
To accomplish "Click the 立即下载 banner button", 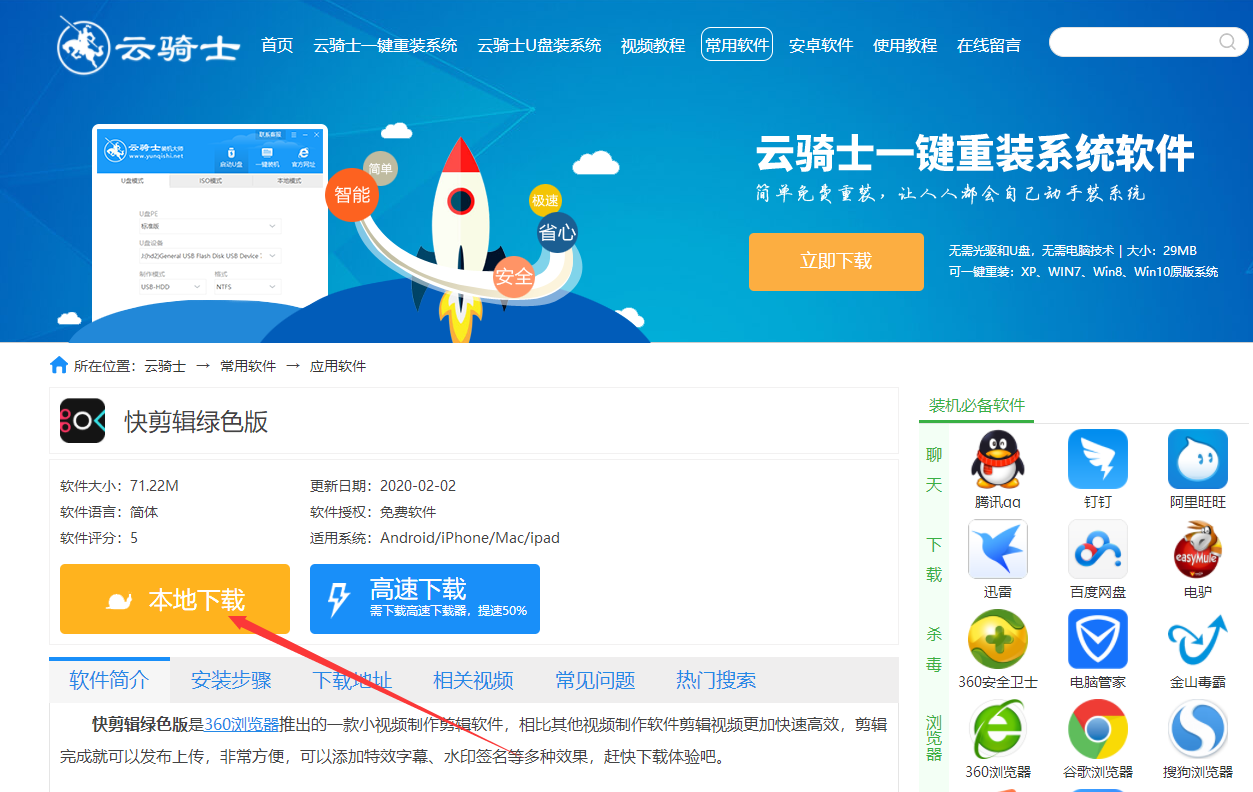I will (x=836, y=261).
